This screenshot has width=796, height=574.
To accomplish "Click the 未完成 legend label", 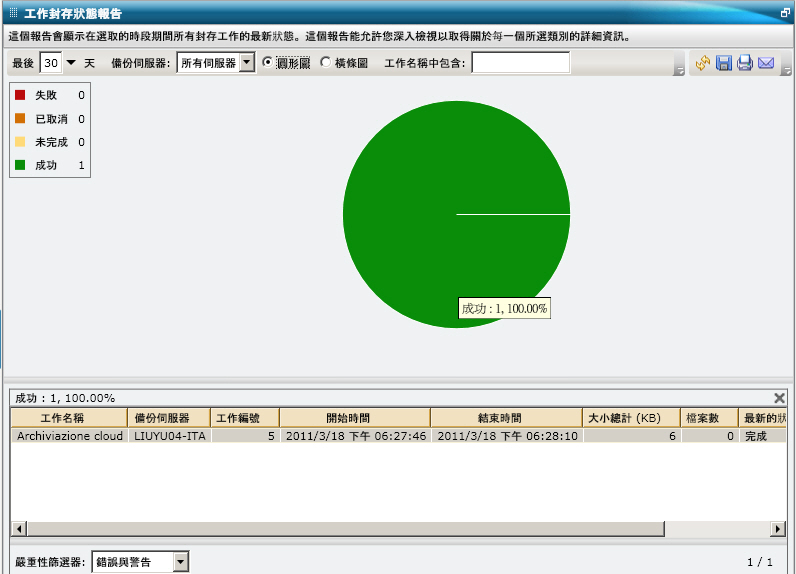I will pyautogui.click(x=51, y=142).
